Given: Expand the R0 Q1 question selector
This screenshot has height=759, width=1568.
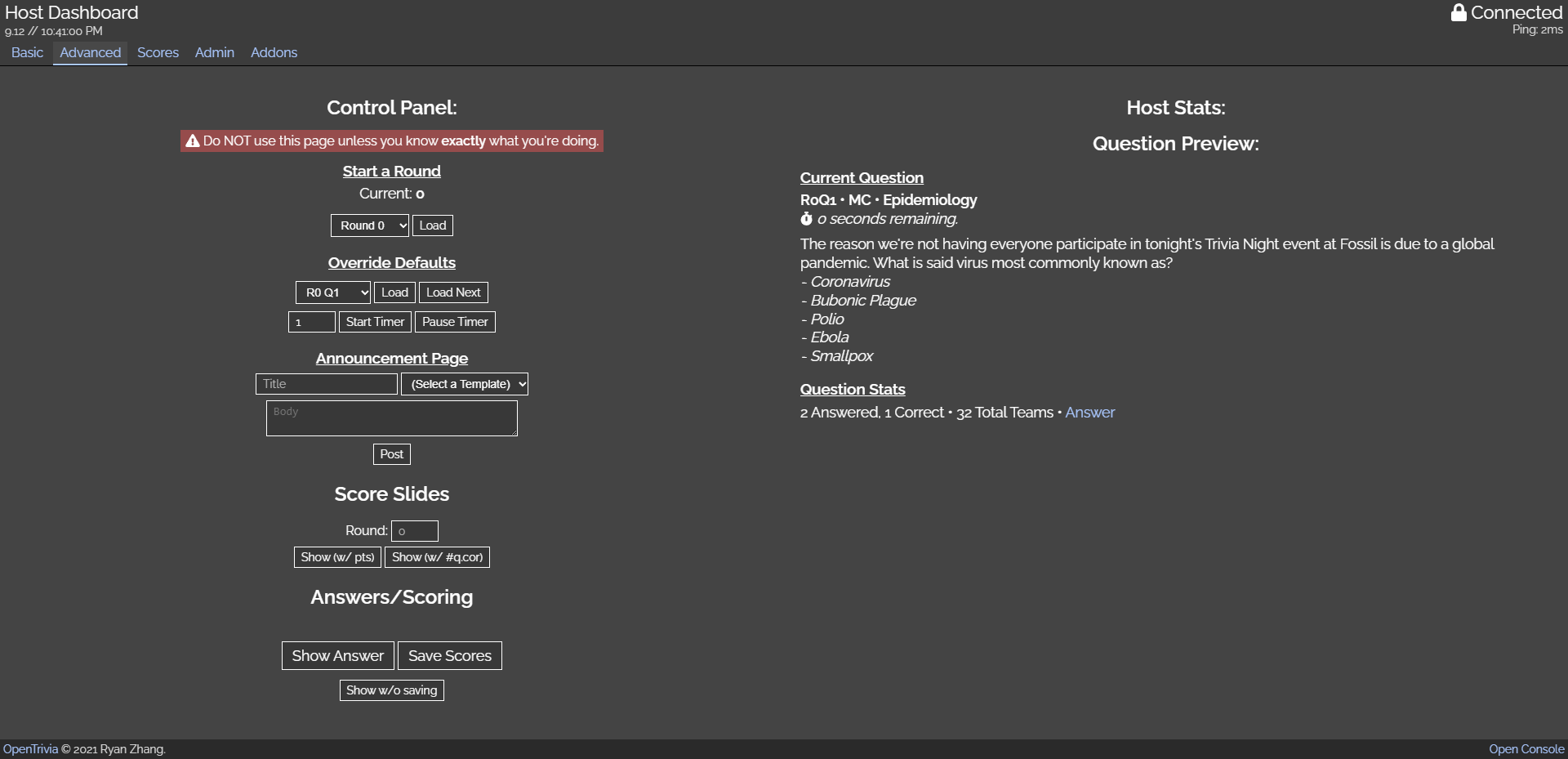Looking at the screenshot, I should pos(332,292).
